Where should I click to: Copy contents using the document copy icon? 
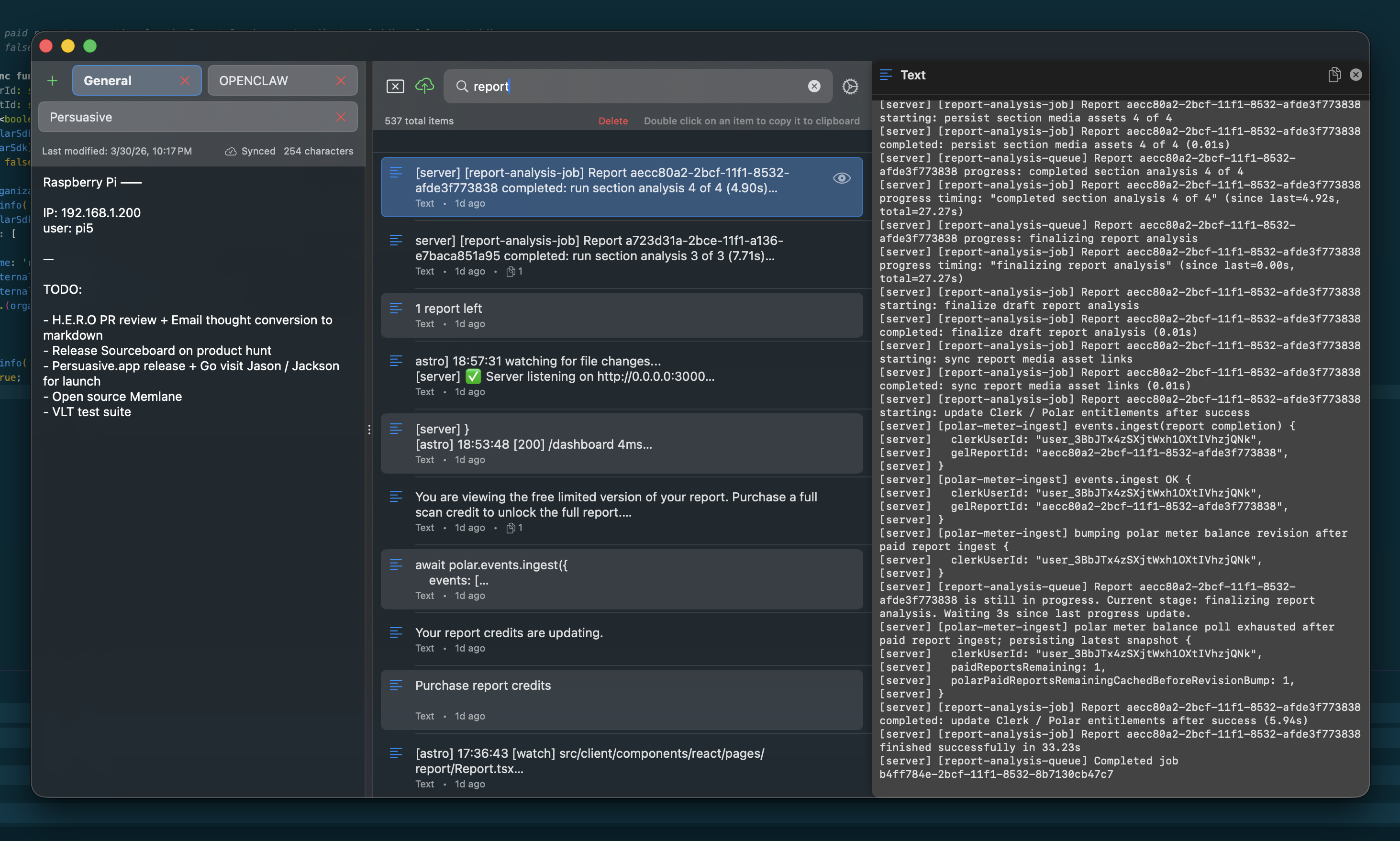tap(1335, 74)
